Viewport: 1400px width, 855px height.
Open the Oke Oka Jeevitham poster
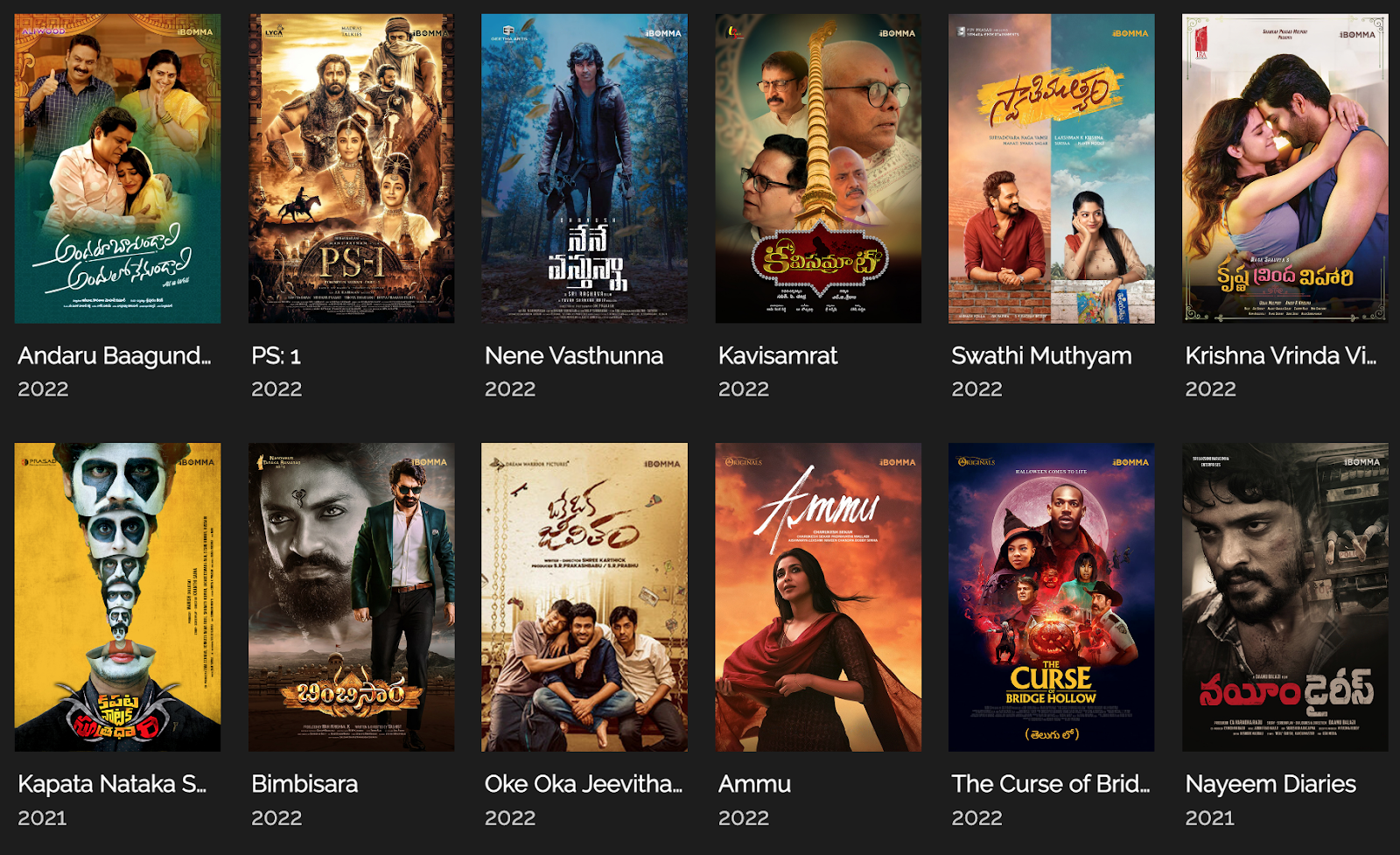click(584, 597)
